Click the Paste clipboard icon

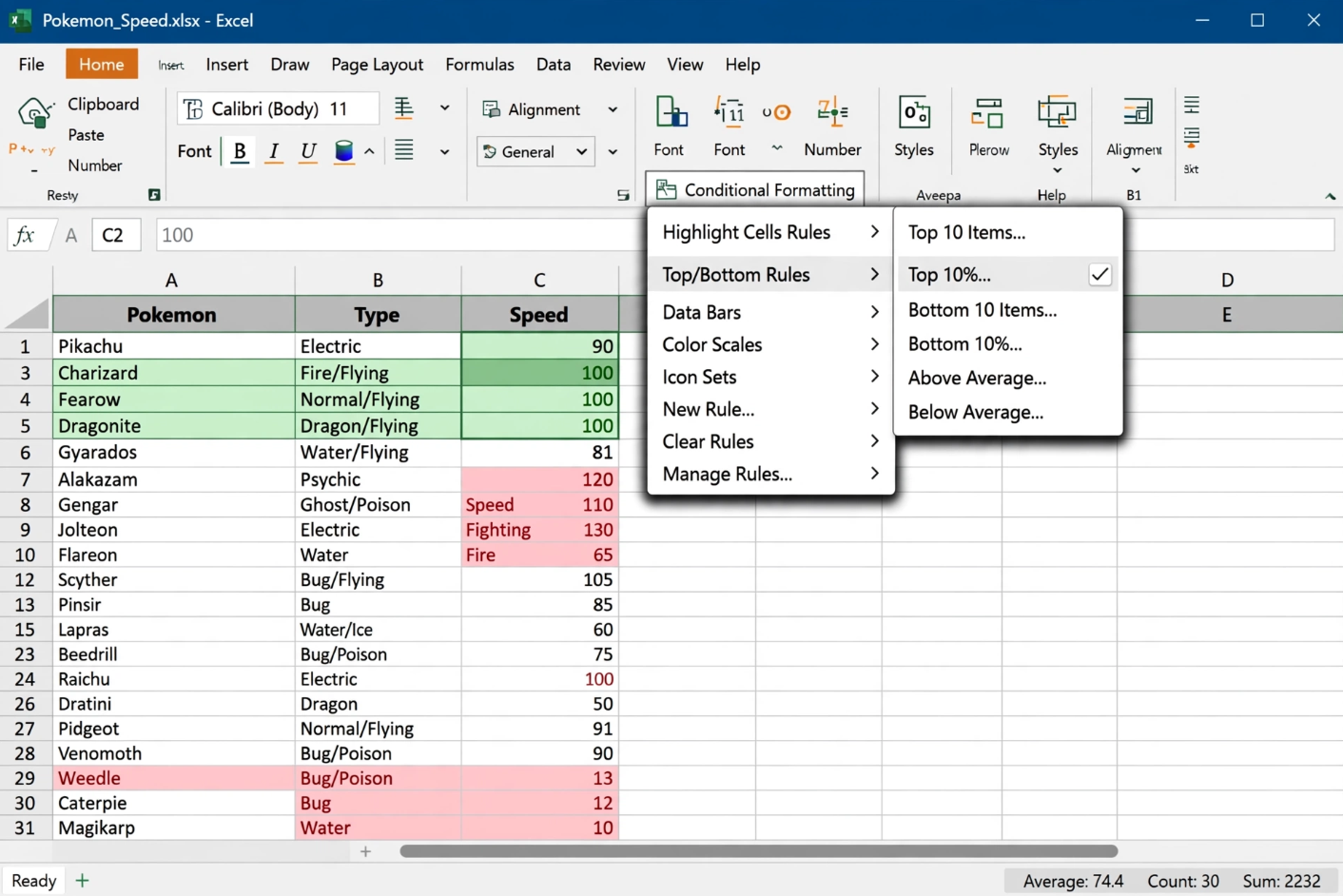[34, 114]
